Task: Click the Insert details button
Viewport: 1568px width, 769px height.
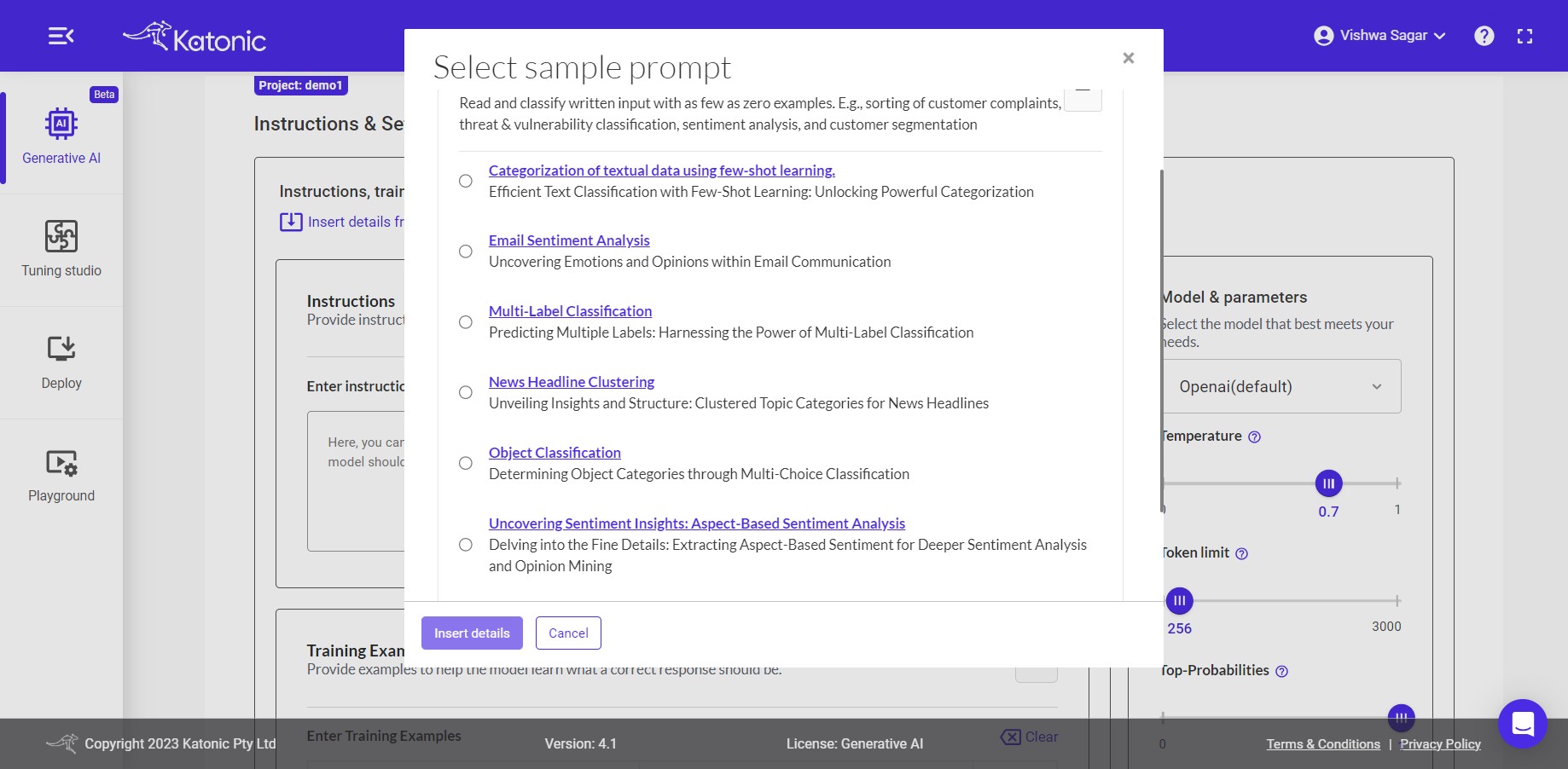Action: (x=472, y=633)
